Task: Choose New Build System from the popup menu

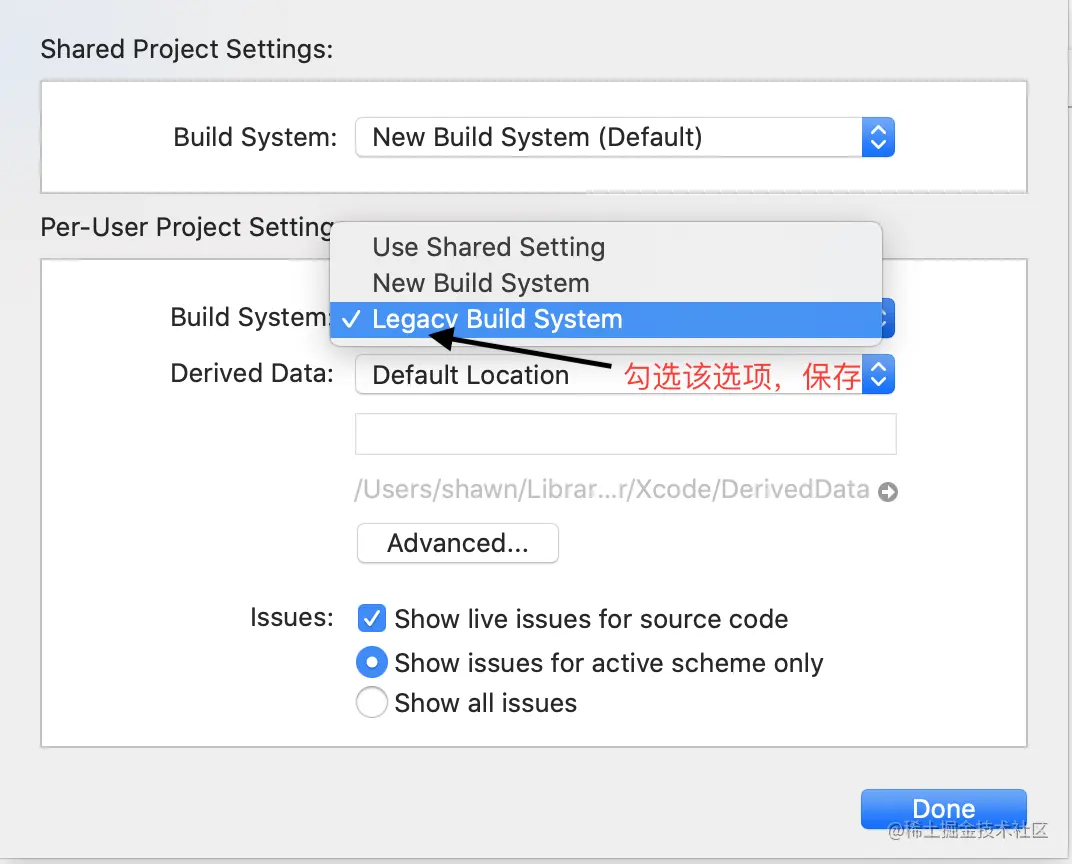Action: coord(480,283)
